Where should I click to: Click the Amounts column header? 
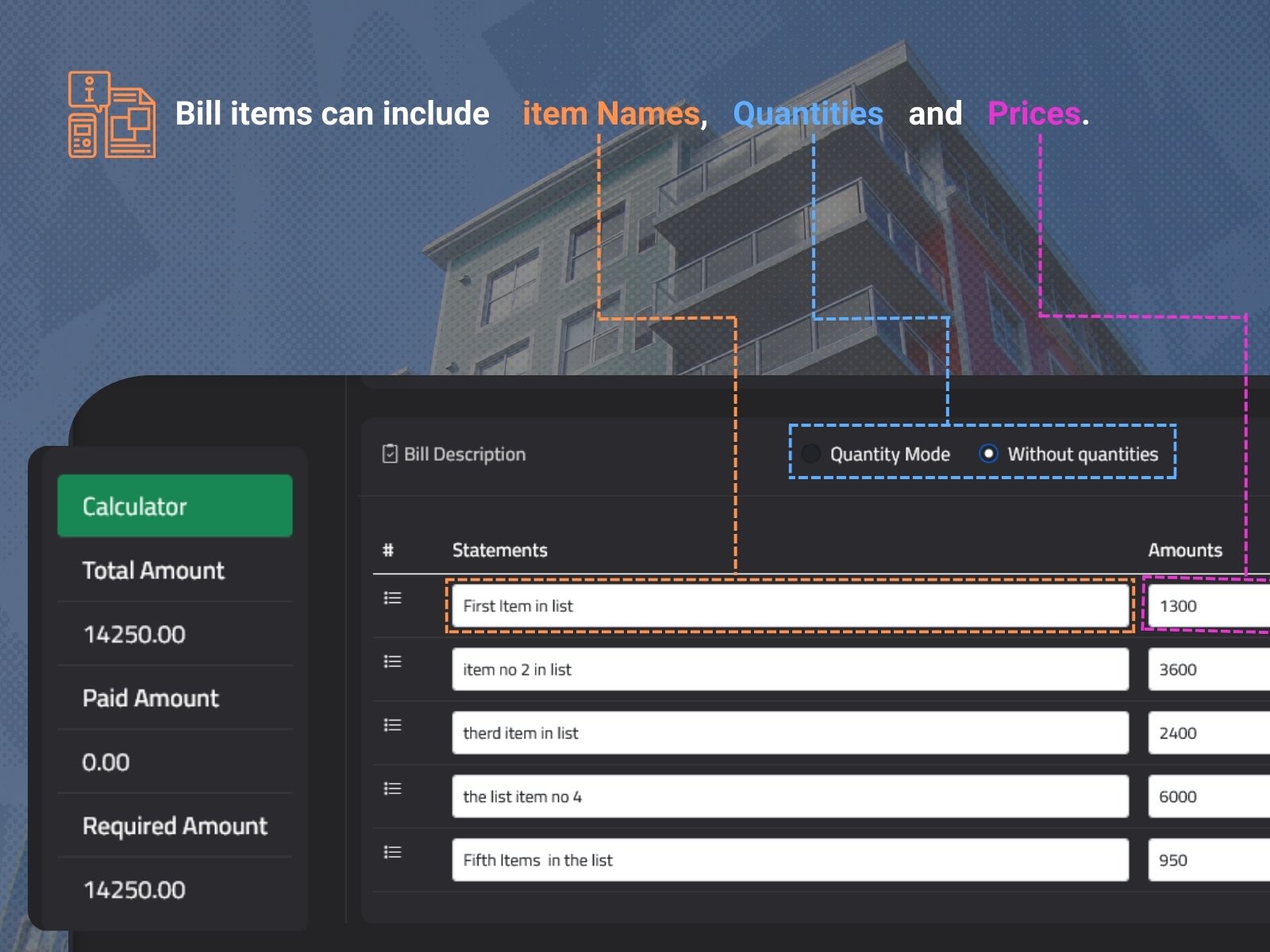click(1184, 551)
